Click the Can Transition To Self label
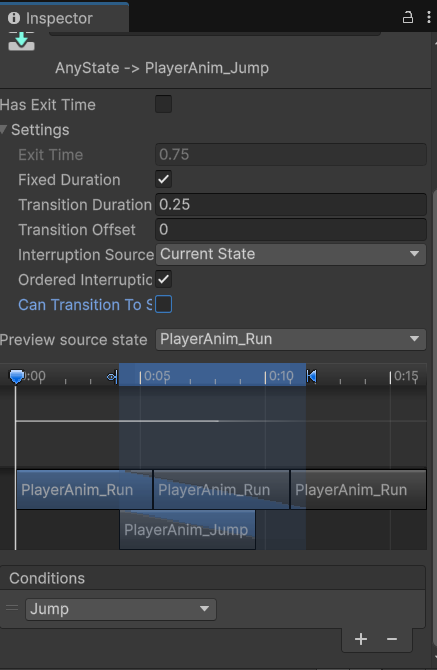Viewport: 437px width, 670px height. tap(85, 305)
